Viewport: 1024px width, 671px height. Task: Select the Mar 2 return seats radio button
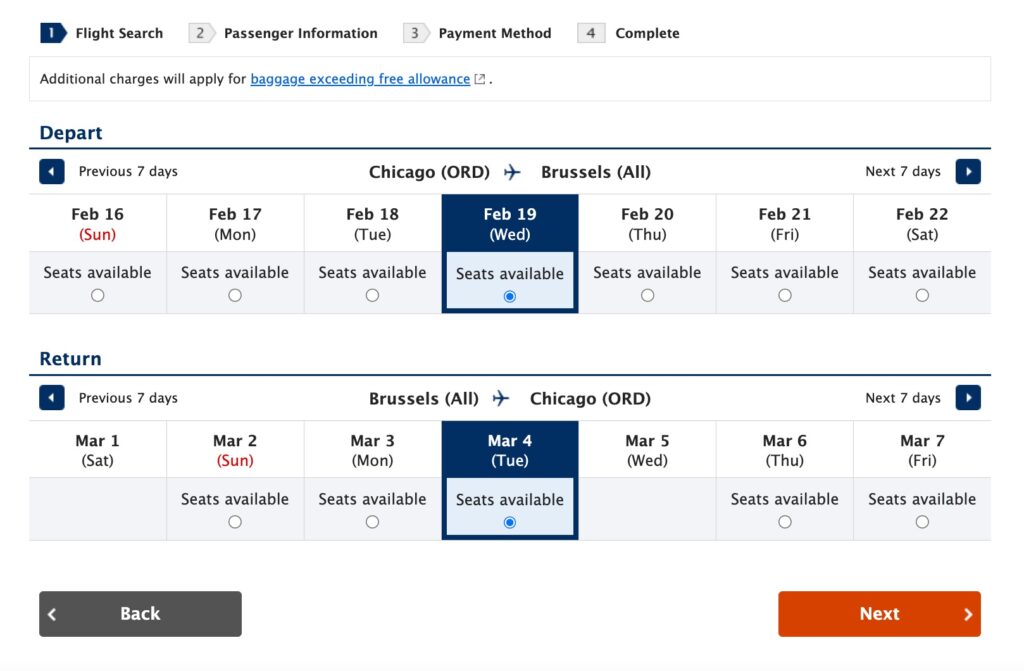click(x=234, y=522)
